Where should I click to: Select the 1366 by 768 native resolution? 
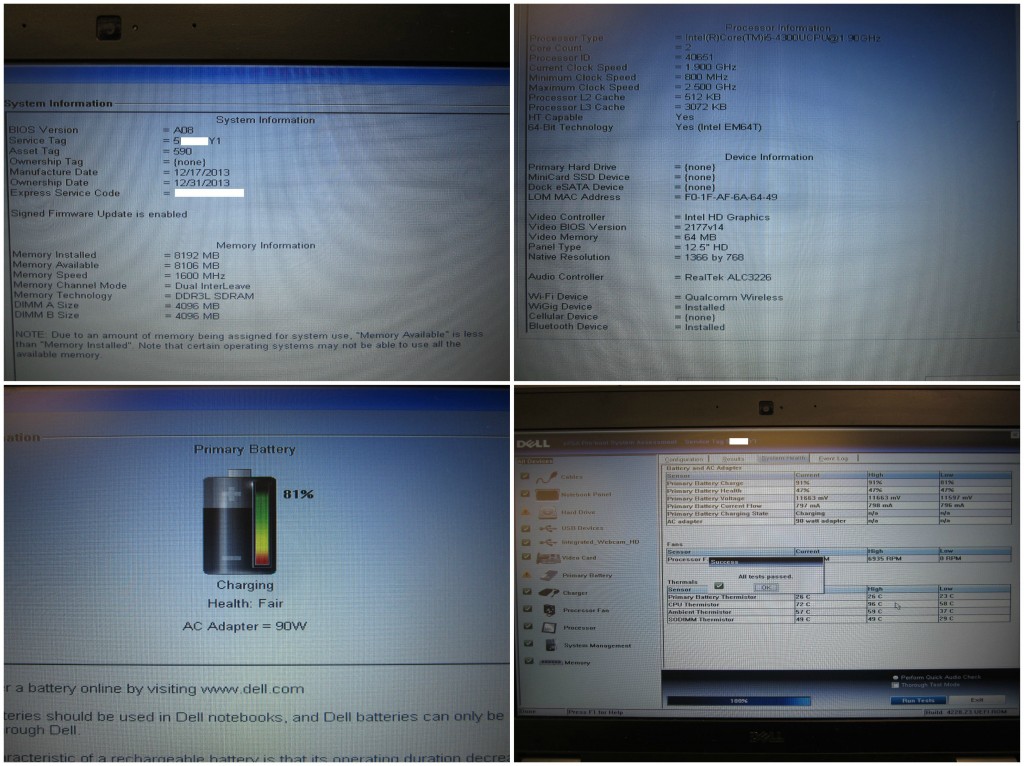pyautogui.click(x=714, y=257)
